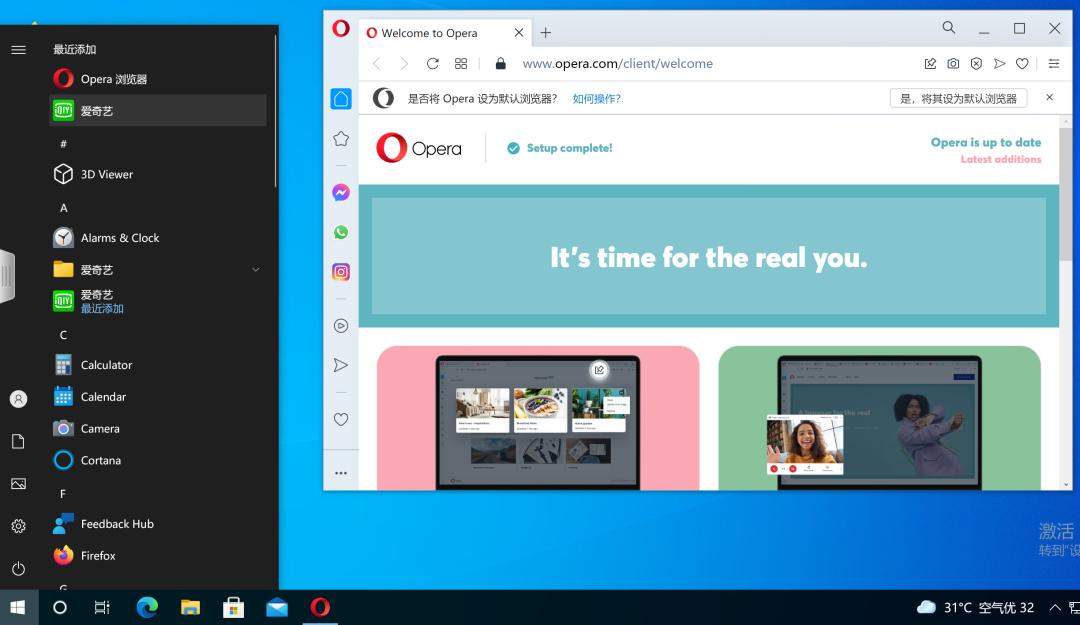Go back in Opera browser

coord(377,63)
